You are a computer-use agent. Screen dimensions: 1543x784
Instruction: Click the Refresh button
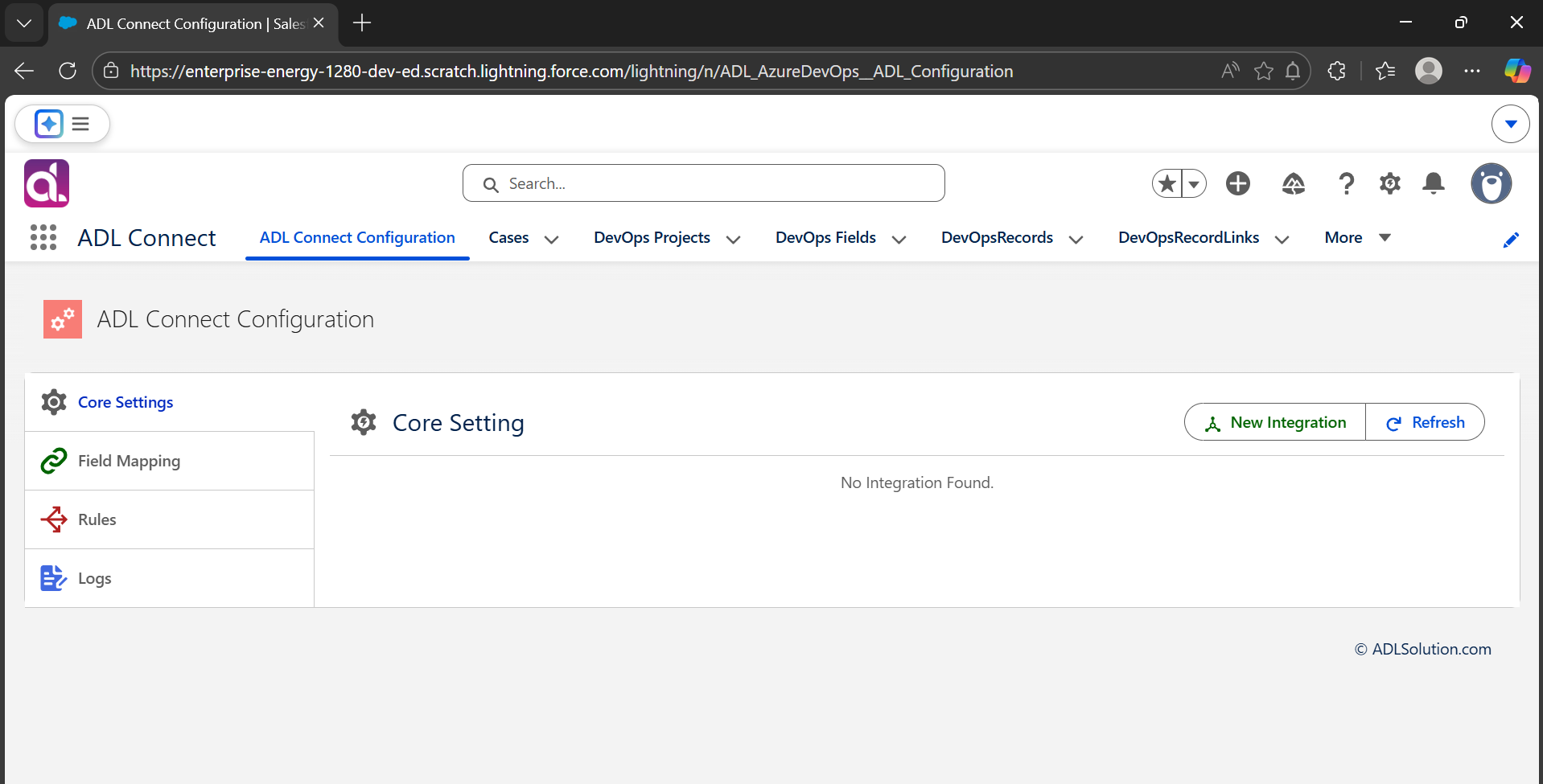click(x=1425, y=422)
